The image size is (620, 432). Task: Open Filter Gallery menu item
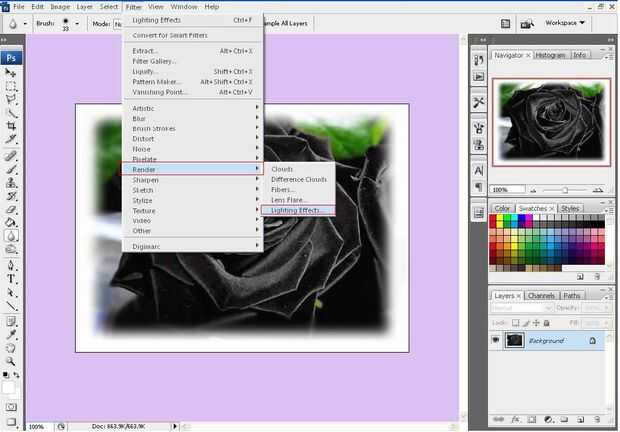click(x=192, y=61)
